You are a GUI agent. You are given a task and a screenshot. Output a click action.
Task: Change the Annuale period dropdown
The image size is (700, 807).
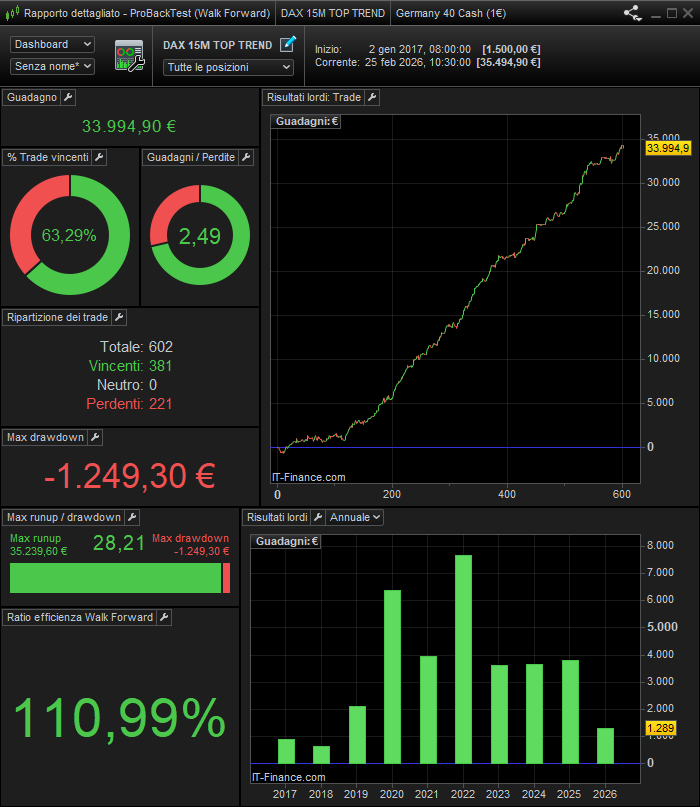(x=355, y=517)
